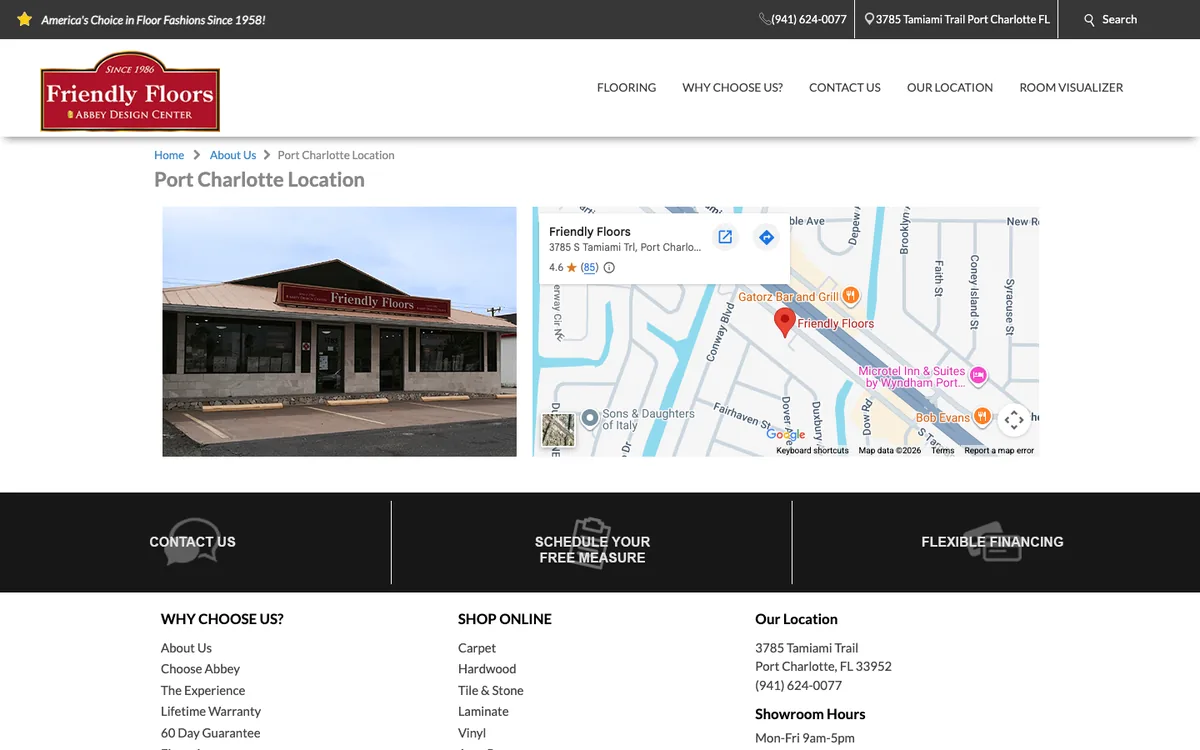Click Friendly Floors title on map card
The width and height of the screenshot is (1200, 750).
tap(590, 231)
